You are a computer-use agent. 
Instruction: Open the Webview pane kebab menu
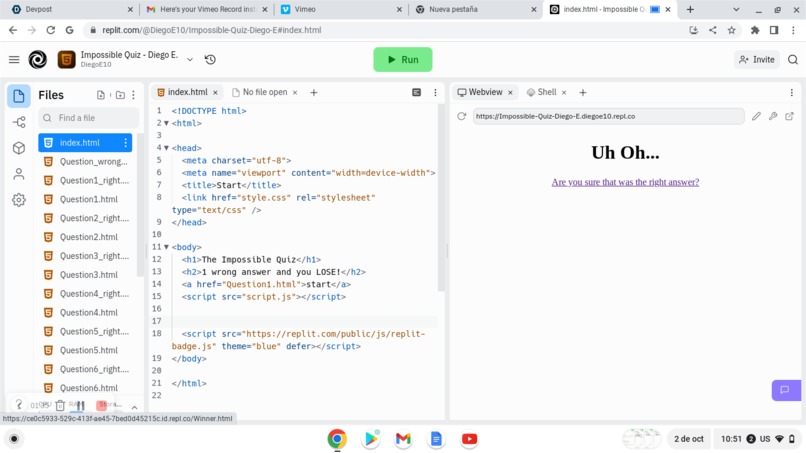(792, 93)
